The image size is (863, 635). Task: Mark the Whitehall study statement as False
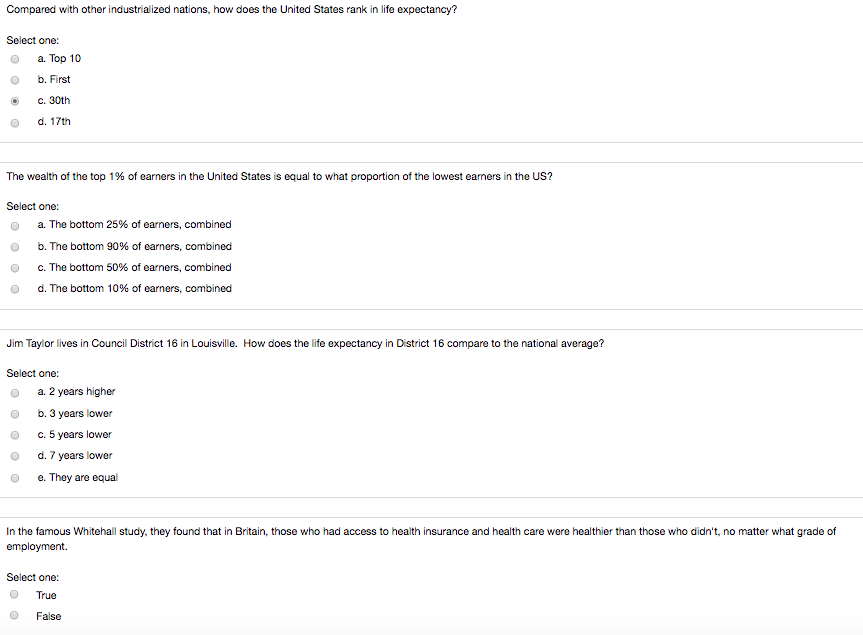coord(15,616)
